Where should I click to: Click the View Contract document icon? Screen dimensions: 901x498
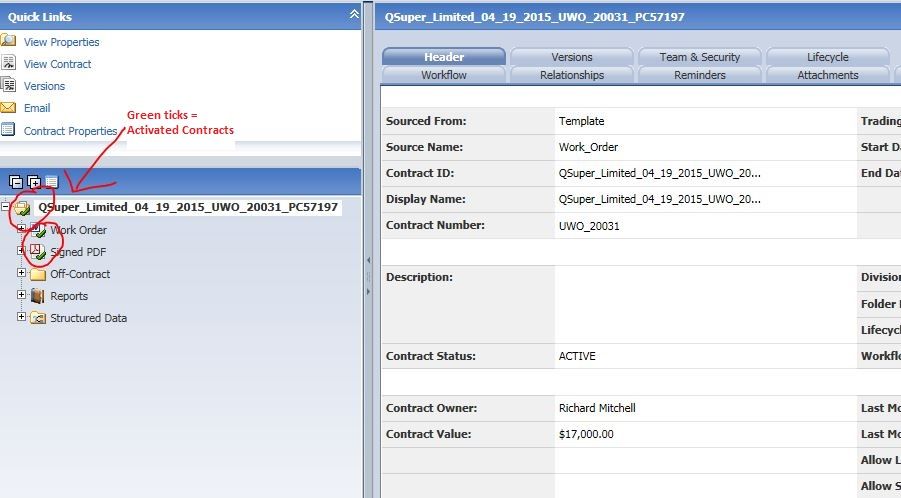8,63
